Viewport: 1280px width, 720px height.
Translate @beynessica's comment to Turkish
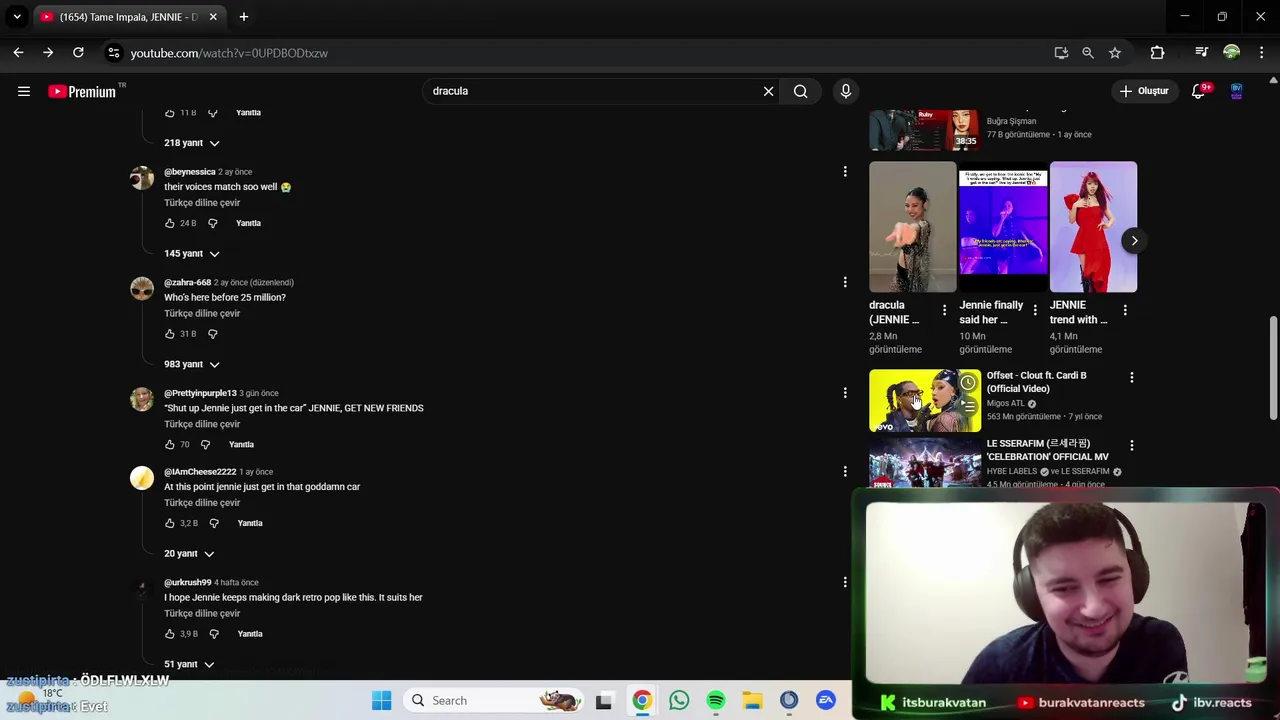[x=202, y=203]
